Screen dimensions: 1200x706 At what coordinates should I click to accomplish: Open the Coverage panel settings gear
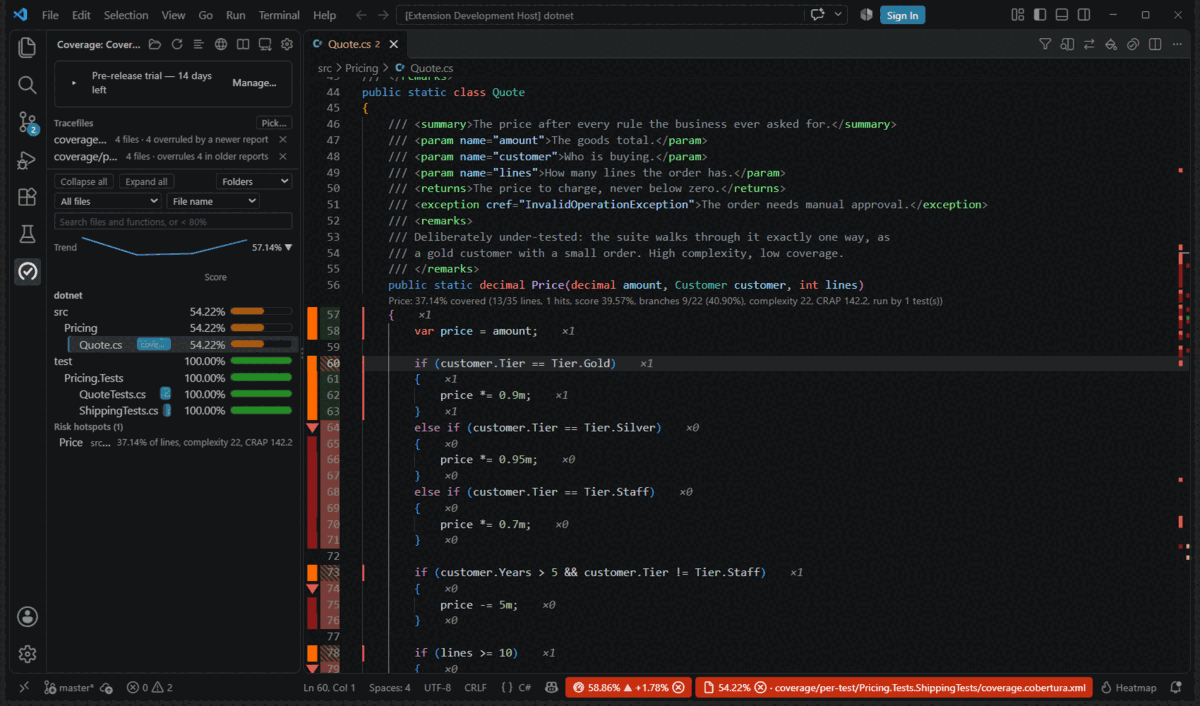pyautogui.click(x=287, y=44)
